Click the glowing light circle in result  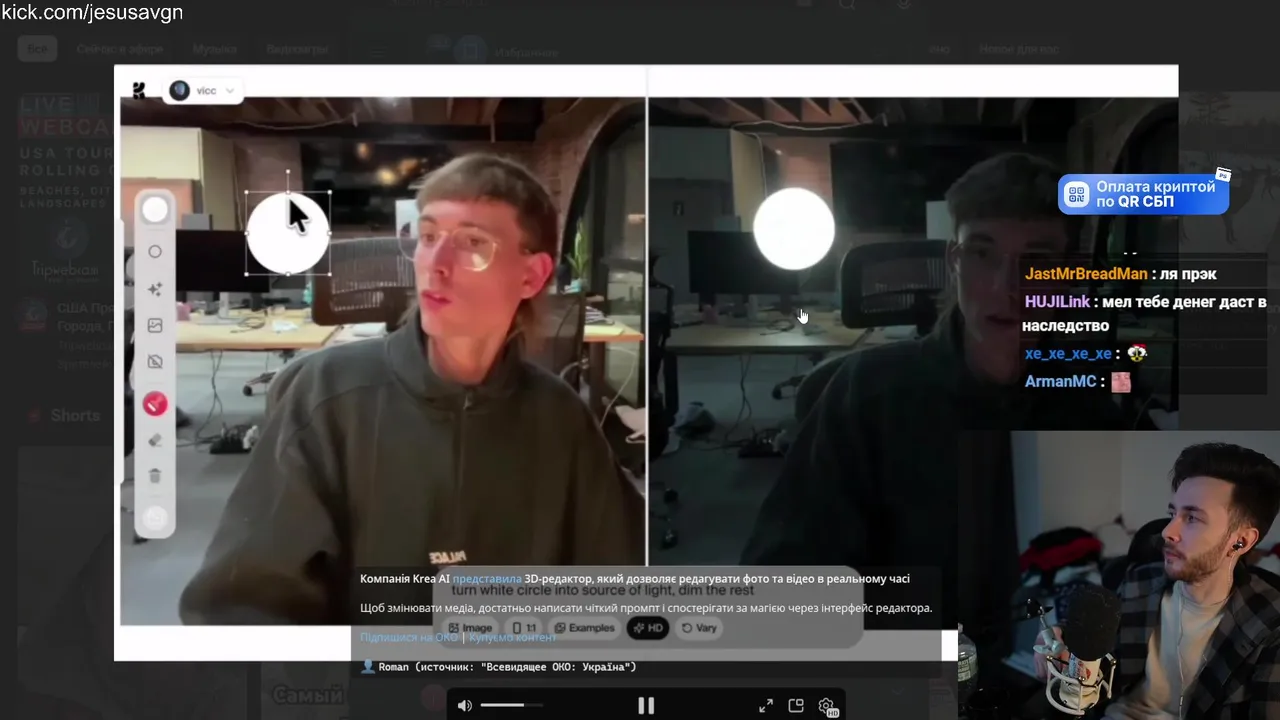793,229
